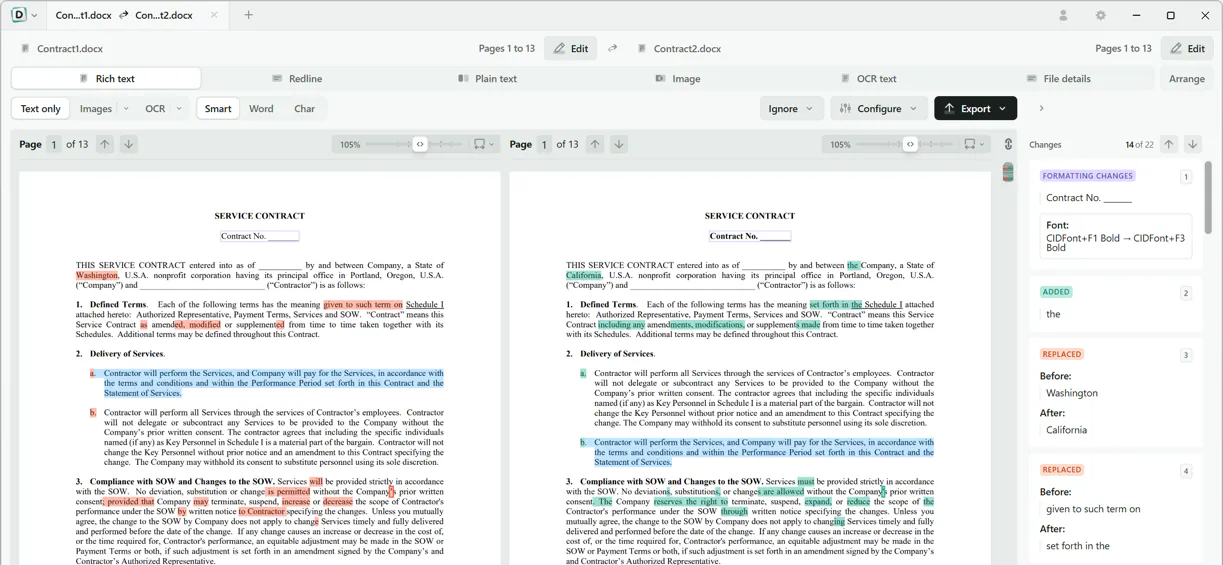This screenshot has height=565, width=1223.
Task: Open the settings gear icon
Action: 1101,15
